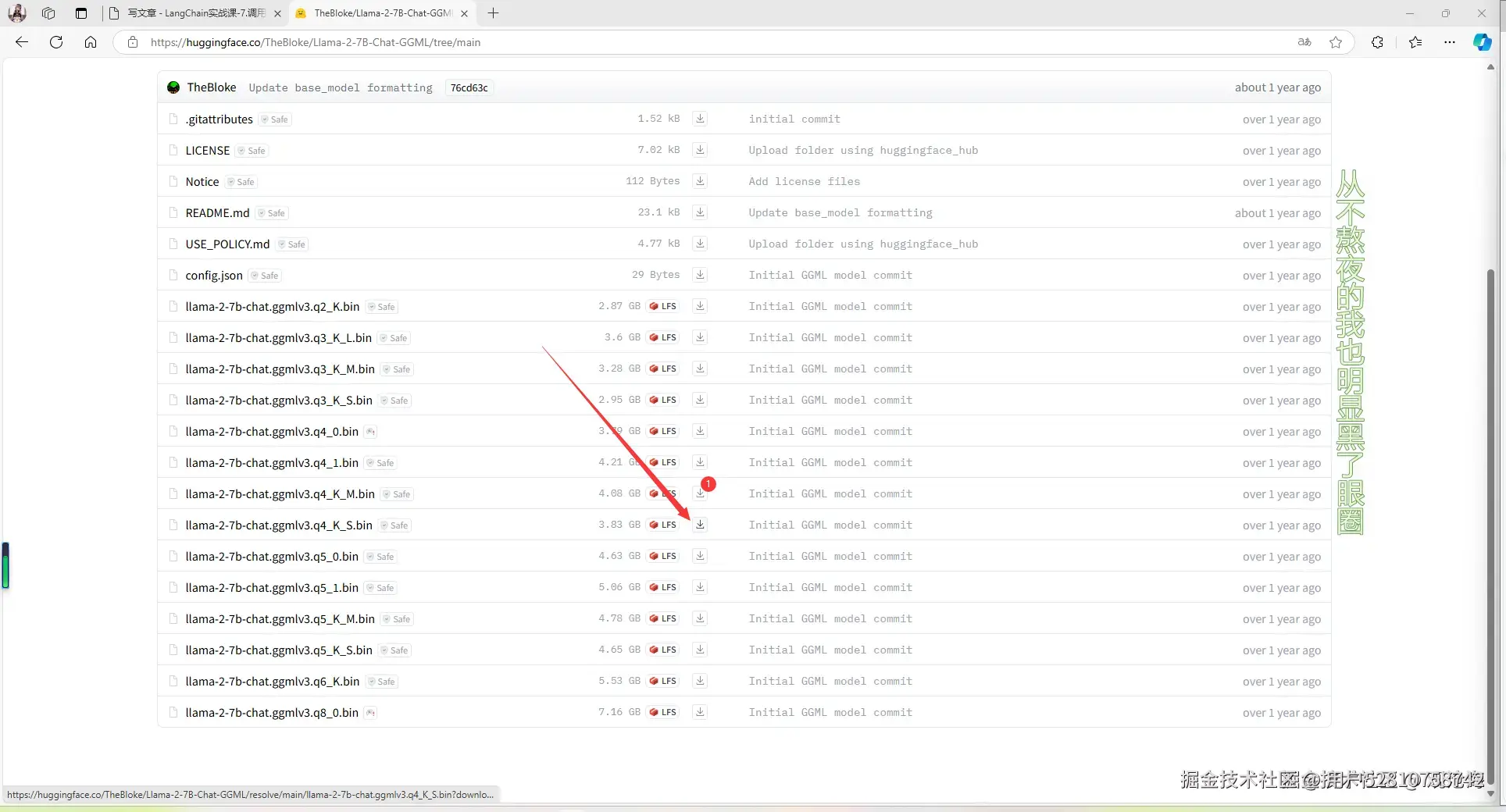Close the TheBloke Llama tab
The image size is (1506, 812).
pyautogui.click(x=464, y=13)
